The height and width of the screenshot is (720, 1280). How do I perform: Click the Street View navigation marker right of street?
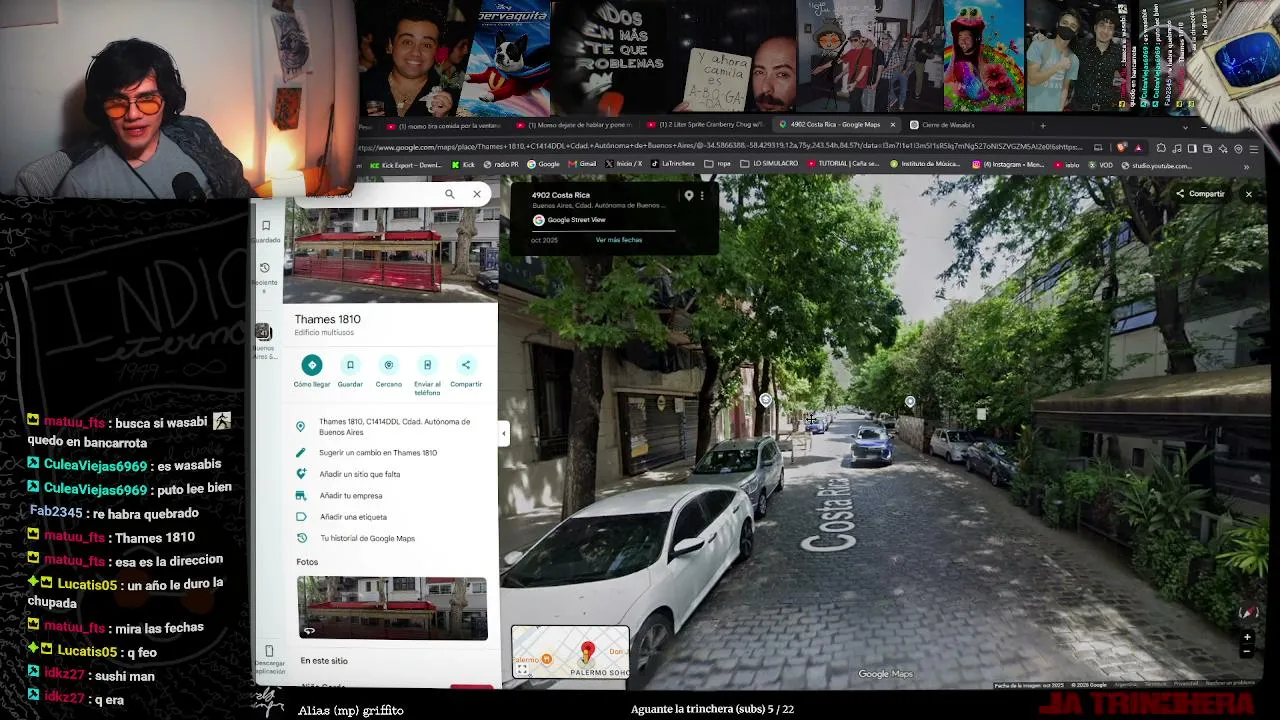(909, 401)
